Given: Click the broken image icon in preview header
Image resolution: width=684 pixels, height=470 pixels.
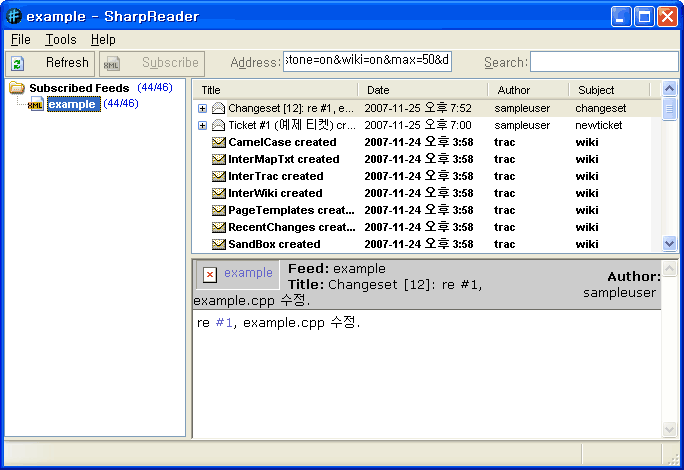Looking at the screenshot, I should click(209, 274).
